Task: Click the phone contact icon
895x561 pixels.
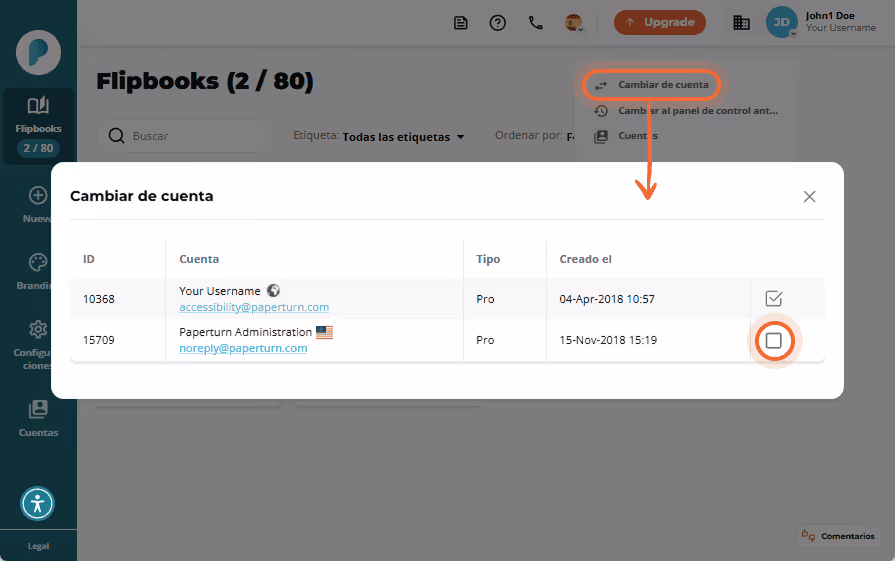Action: [535, 23]
